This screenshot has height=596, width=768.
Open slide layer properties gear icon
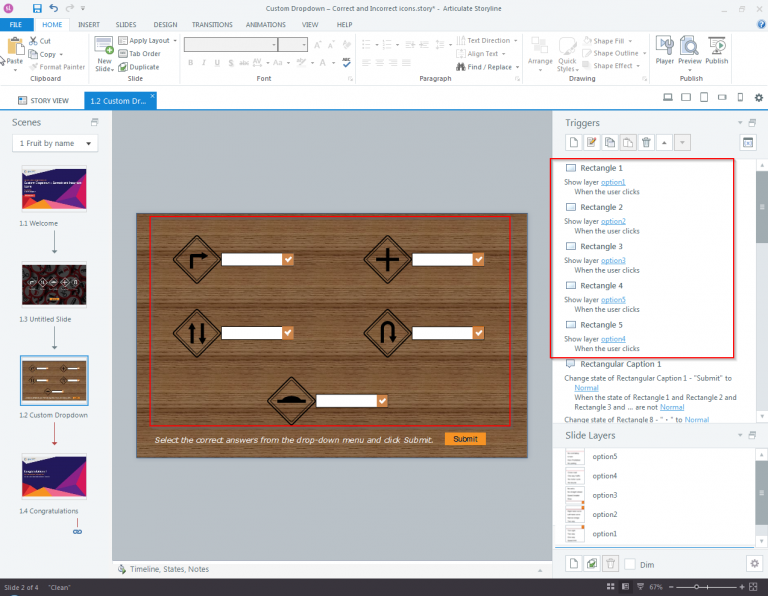point(754,563)
